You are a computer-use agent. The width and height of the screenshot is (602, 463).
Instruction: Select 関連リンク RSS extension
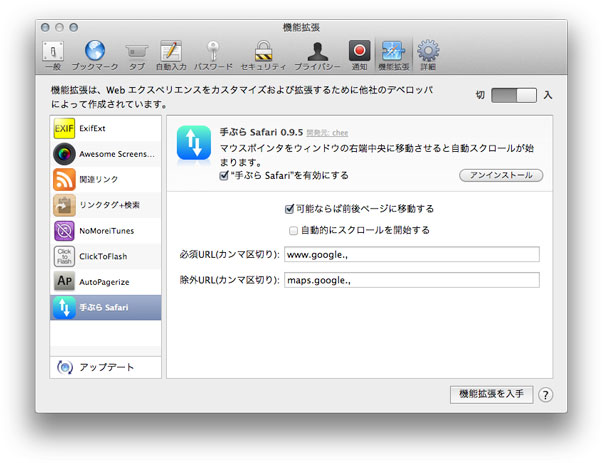point(106,179)
